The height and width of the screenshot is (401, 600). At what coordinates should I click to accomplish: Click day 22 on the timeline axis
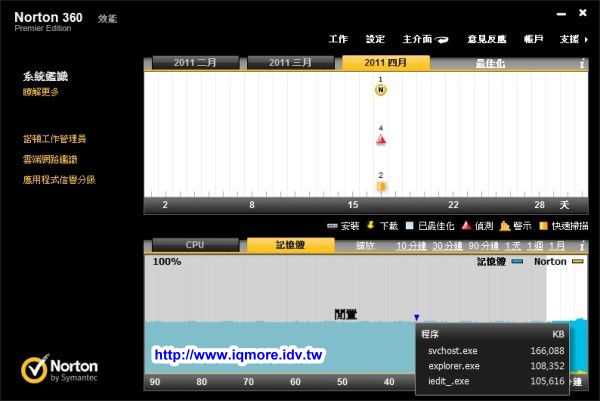pos(453,205)
